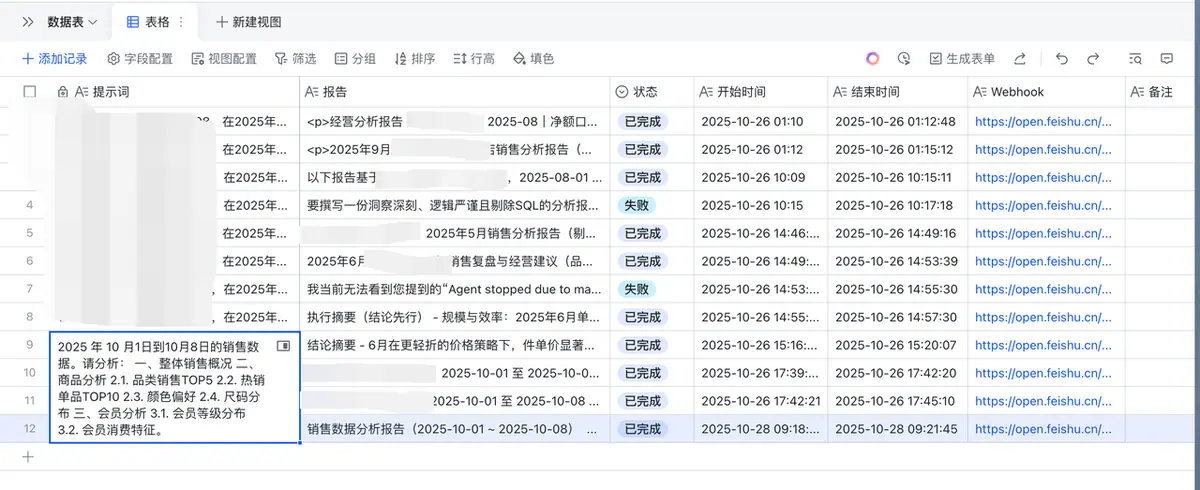Select the 提示词 column header

175,91
